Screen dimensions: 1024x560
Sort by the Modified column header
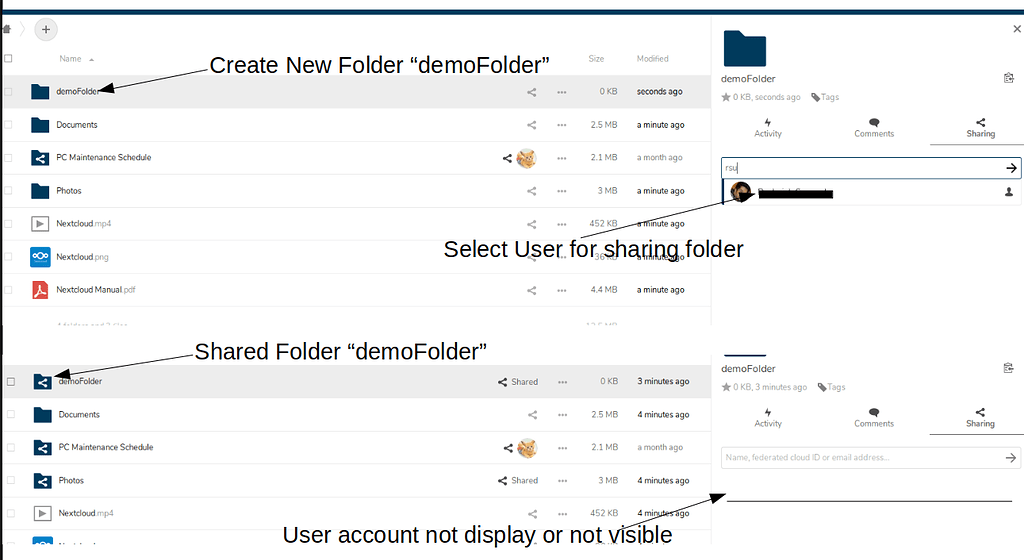click(652, 59)
